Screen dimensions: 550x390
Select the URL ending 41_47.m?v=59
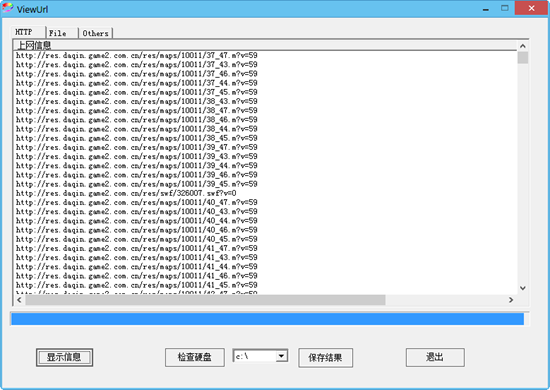click(x=136, y=248)
